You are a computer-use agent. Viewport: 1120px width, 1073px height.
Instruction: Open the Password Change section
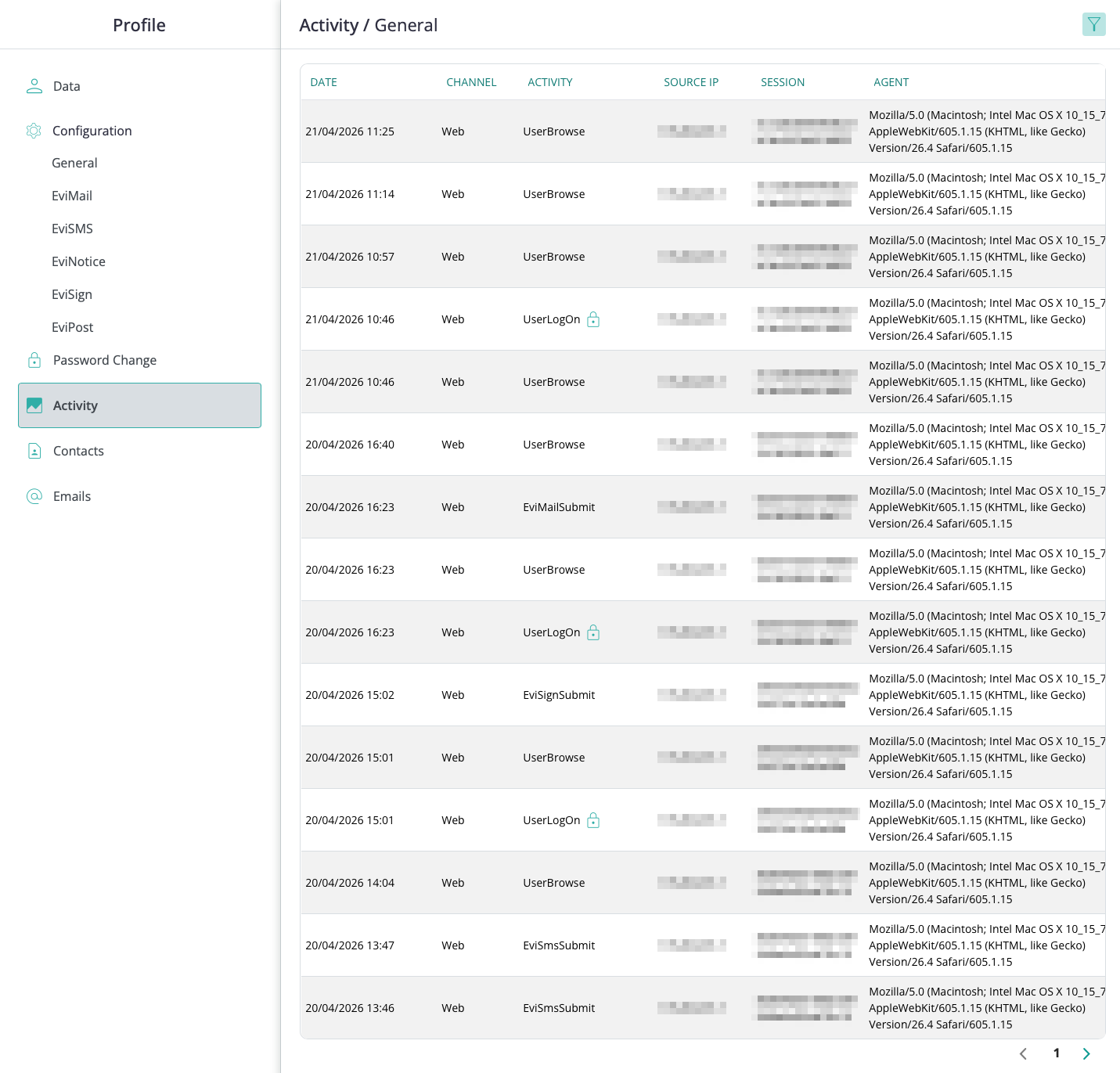pos(105,360)
